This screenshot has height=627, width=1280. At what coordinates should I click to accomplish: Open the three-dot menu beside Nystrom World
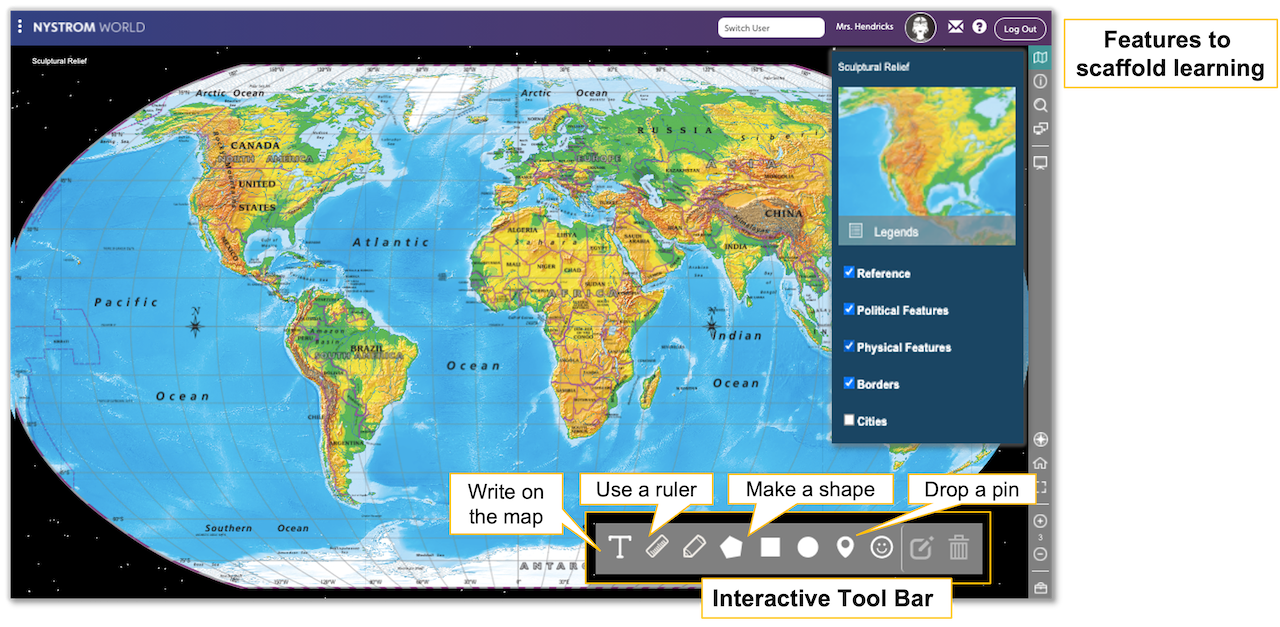[x=20, y=27]
